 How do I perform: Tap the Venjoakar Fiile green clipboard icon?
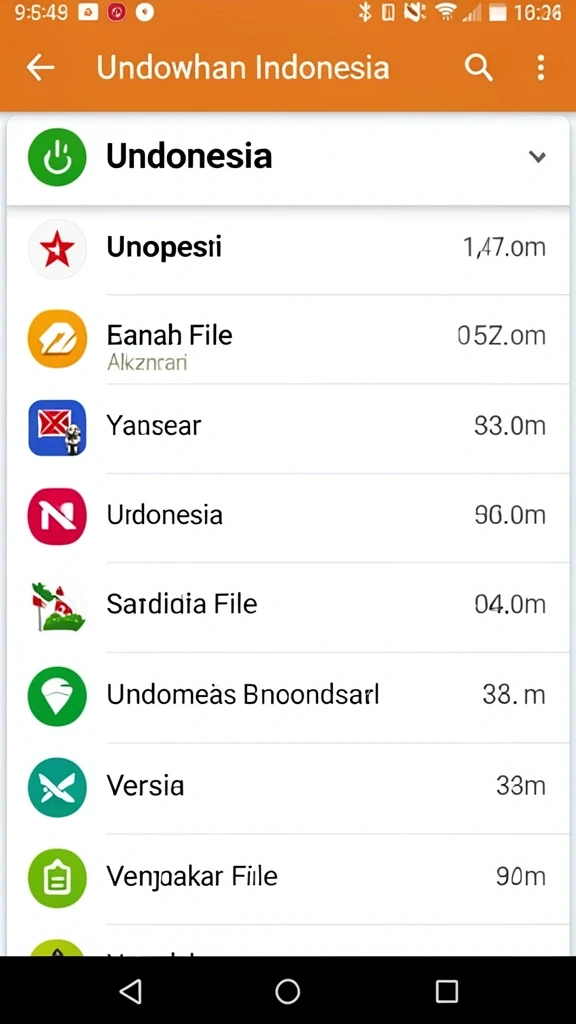coord(57,878)
